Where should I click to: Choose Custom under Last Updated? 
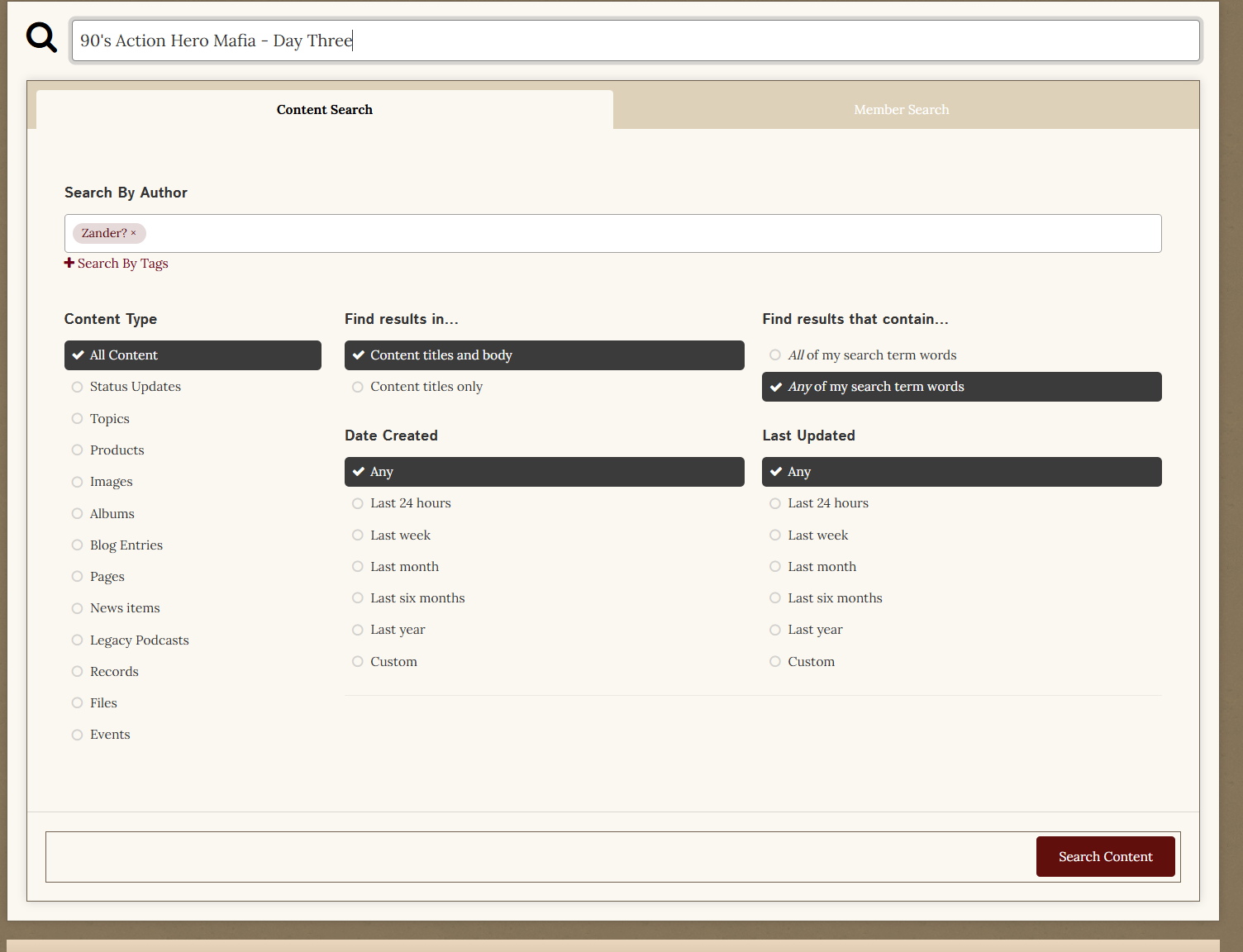point(811,662)
